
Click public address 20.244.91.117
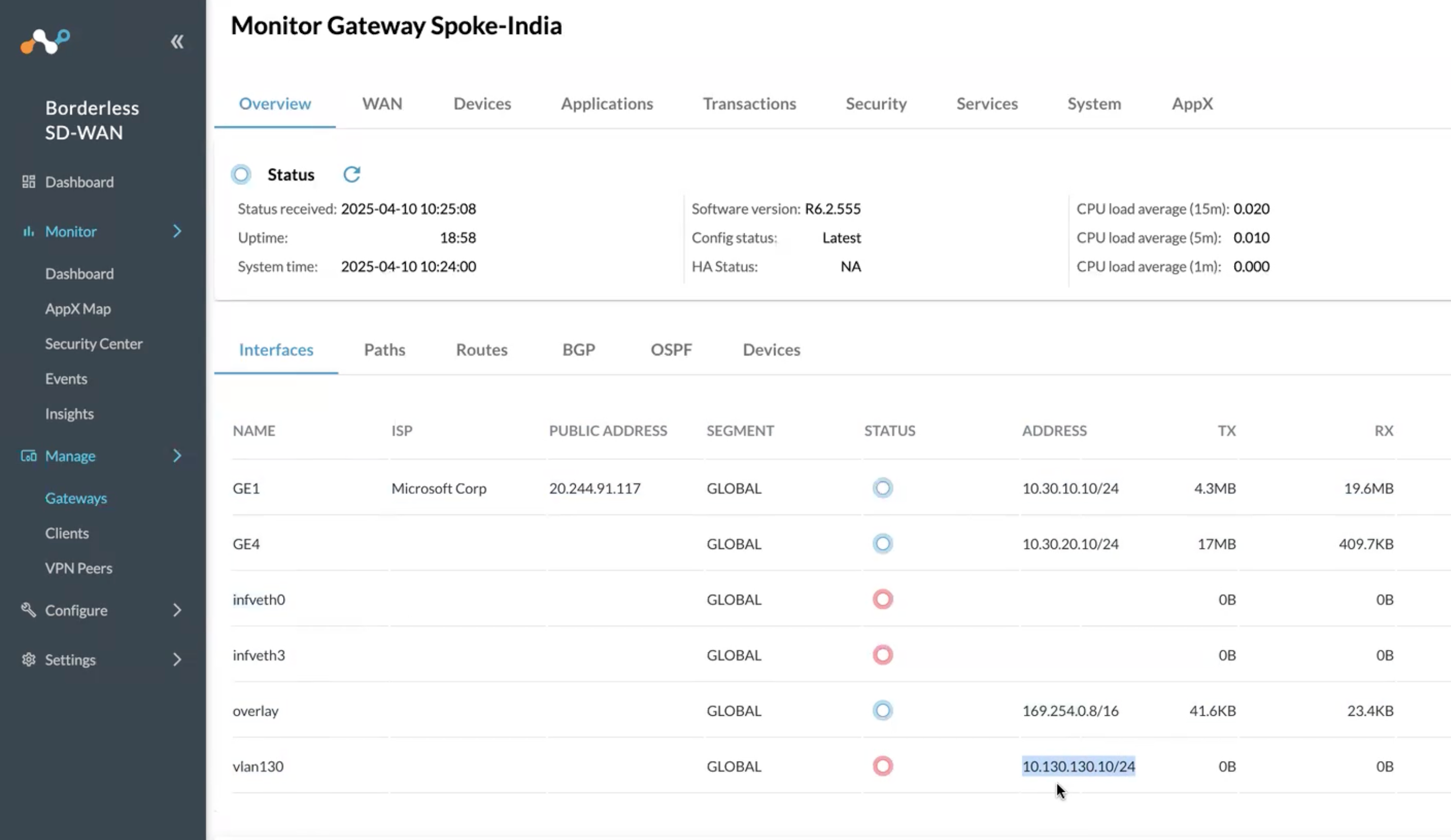coord(595,488)
